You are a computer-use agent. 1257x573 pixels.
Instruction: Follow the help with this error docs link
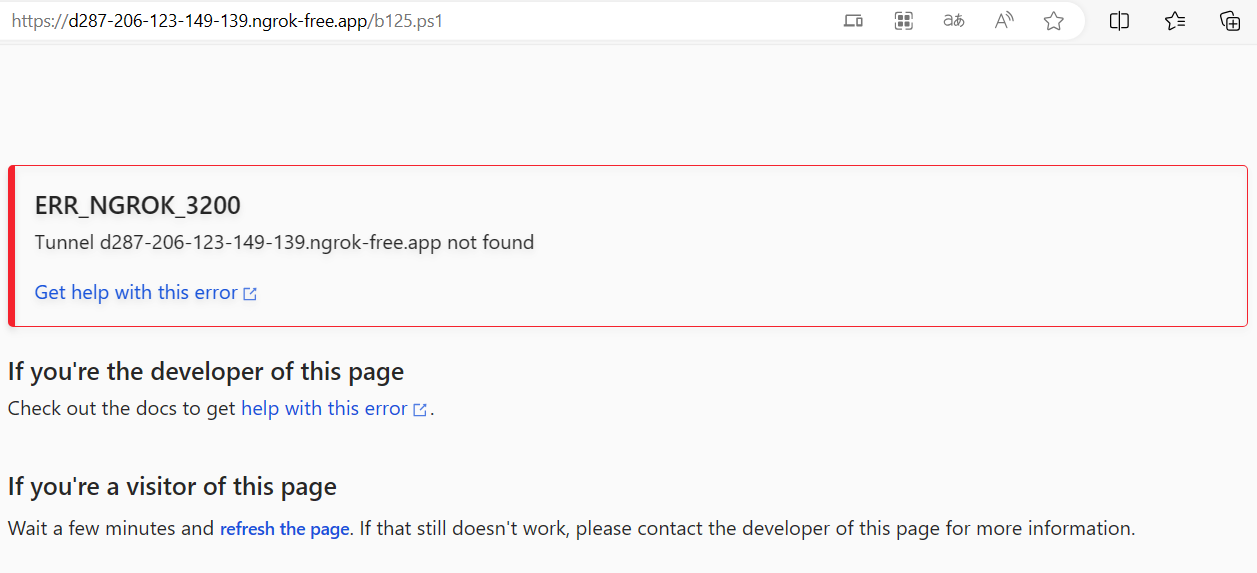pyautogui.click(x=324, y=408)
